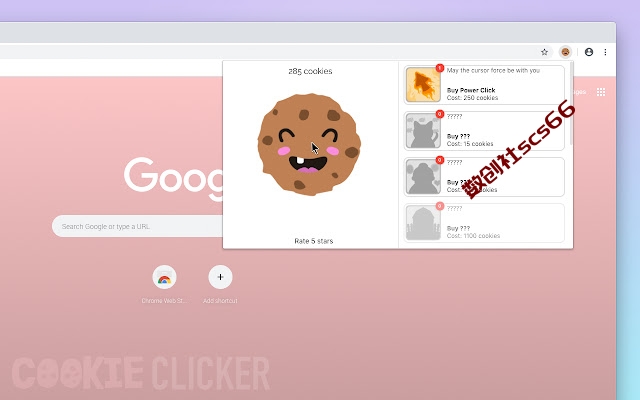Click the big smiling cookie

pyautogui.click(x=309, y=144)
